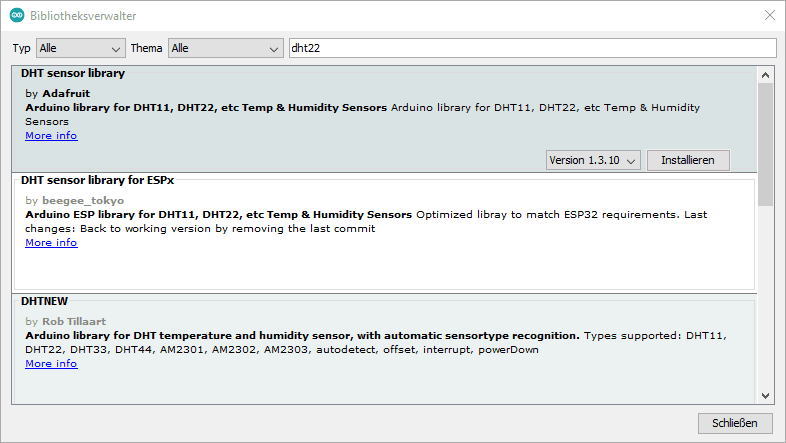Screen dimensions: 786x443
Task: Click the Arduino logo icon in title bar
Action: pos(17,16)
